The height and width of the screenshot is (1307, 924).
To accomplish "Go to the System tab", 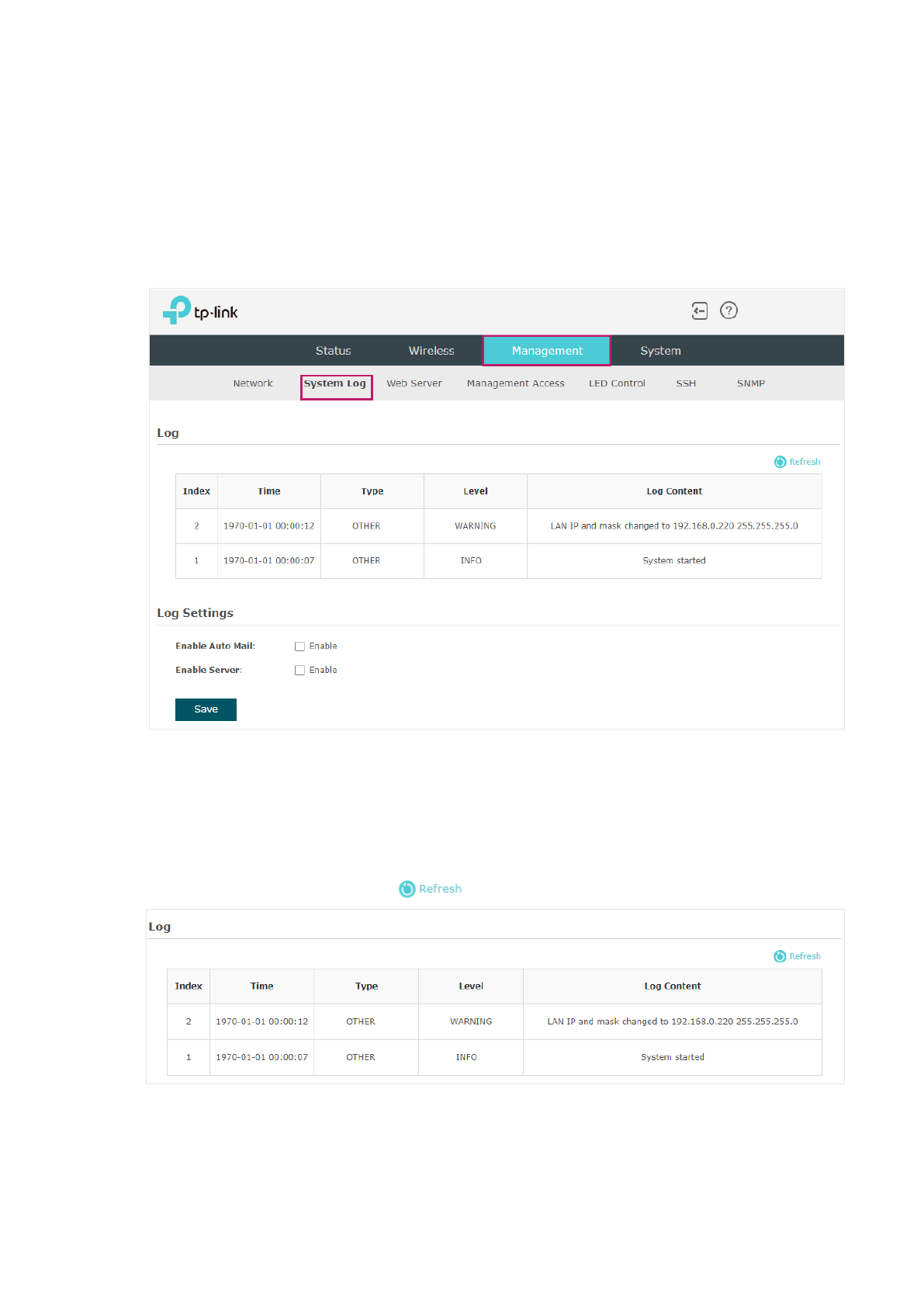I will [660, 351].
